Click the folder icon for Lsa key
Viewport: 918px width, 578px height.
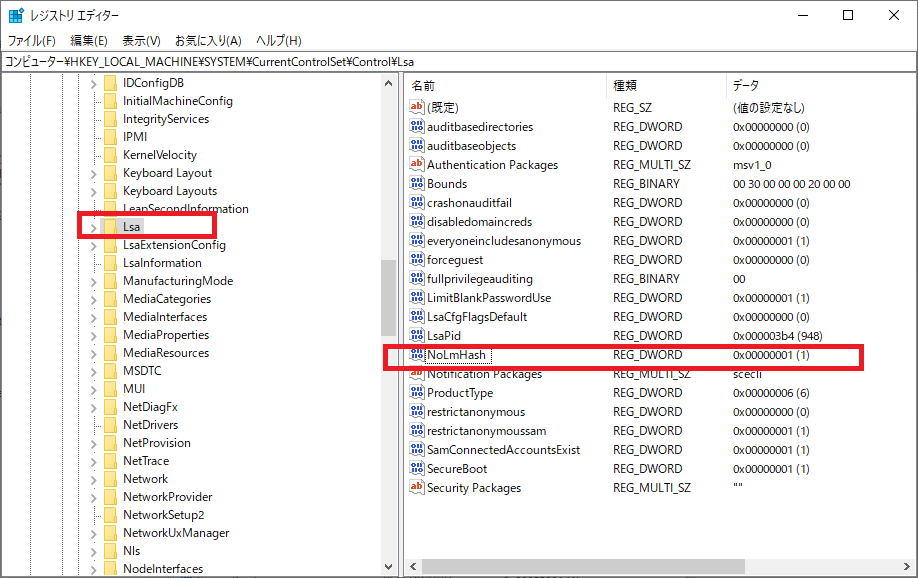click(x=110, y=227)
